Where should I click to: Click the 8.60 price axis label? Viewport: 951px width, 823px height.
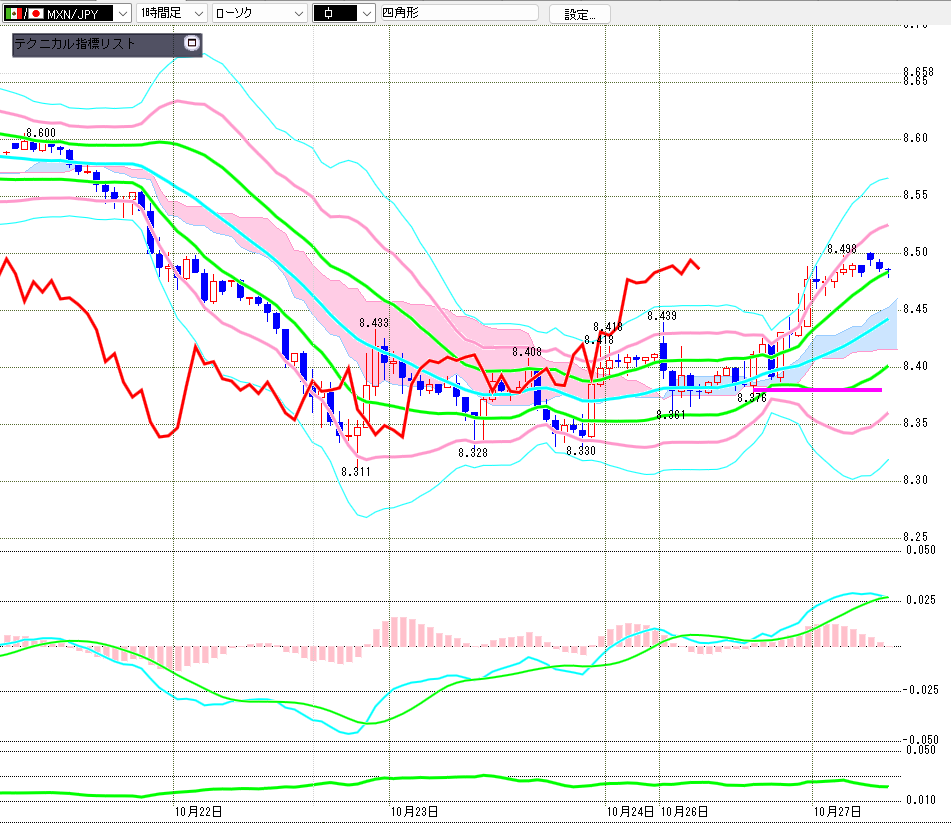[915, 138]
